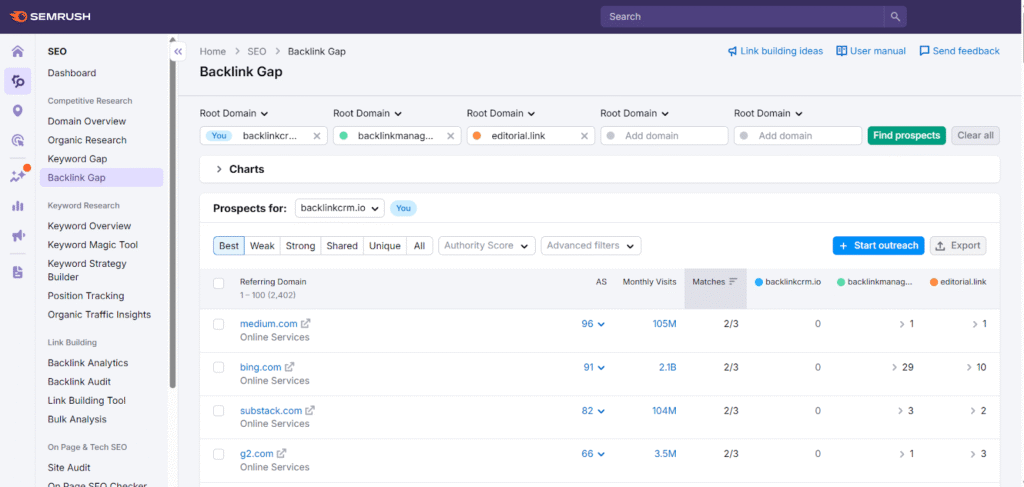Viewport: 1024px width, 487px height.
Task: Click the orange dot on editorial.link field
Action: pos(477,136)
